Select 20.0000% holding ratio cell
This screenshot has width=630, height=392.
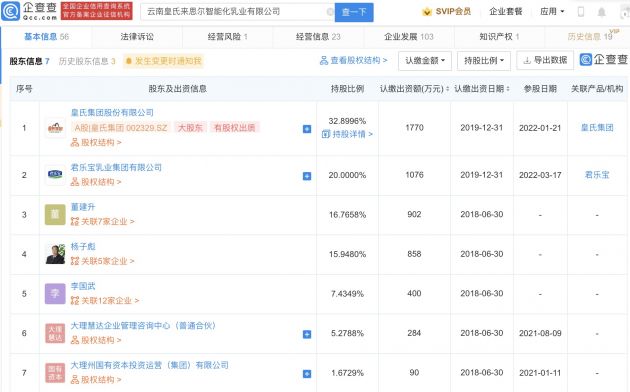click(x=347, y=175)
